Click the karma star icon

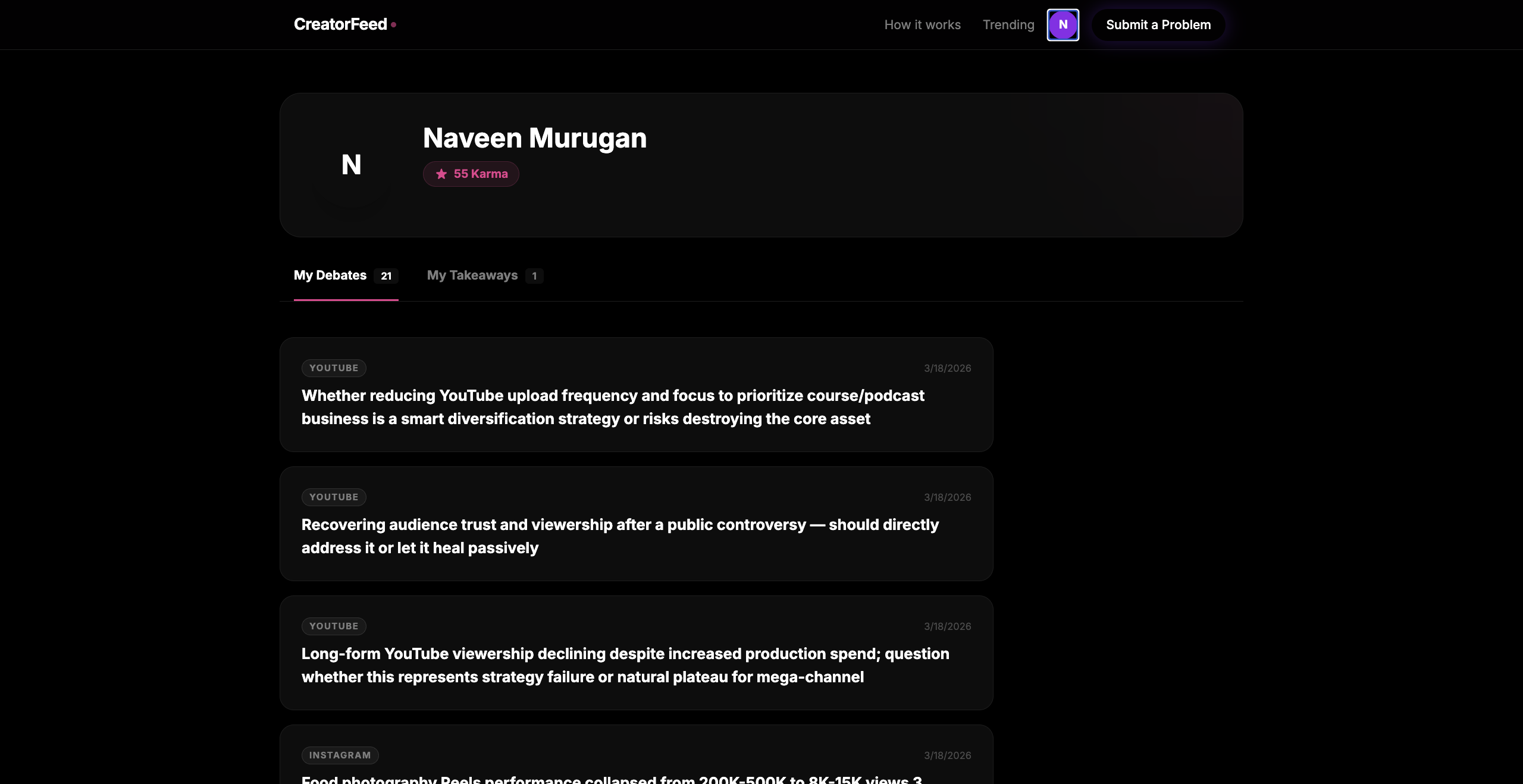coord(441,174)
